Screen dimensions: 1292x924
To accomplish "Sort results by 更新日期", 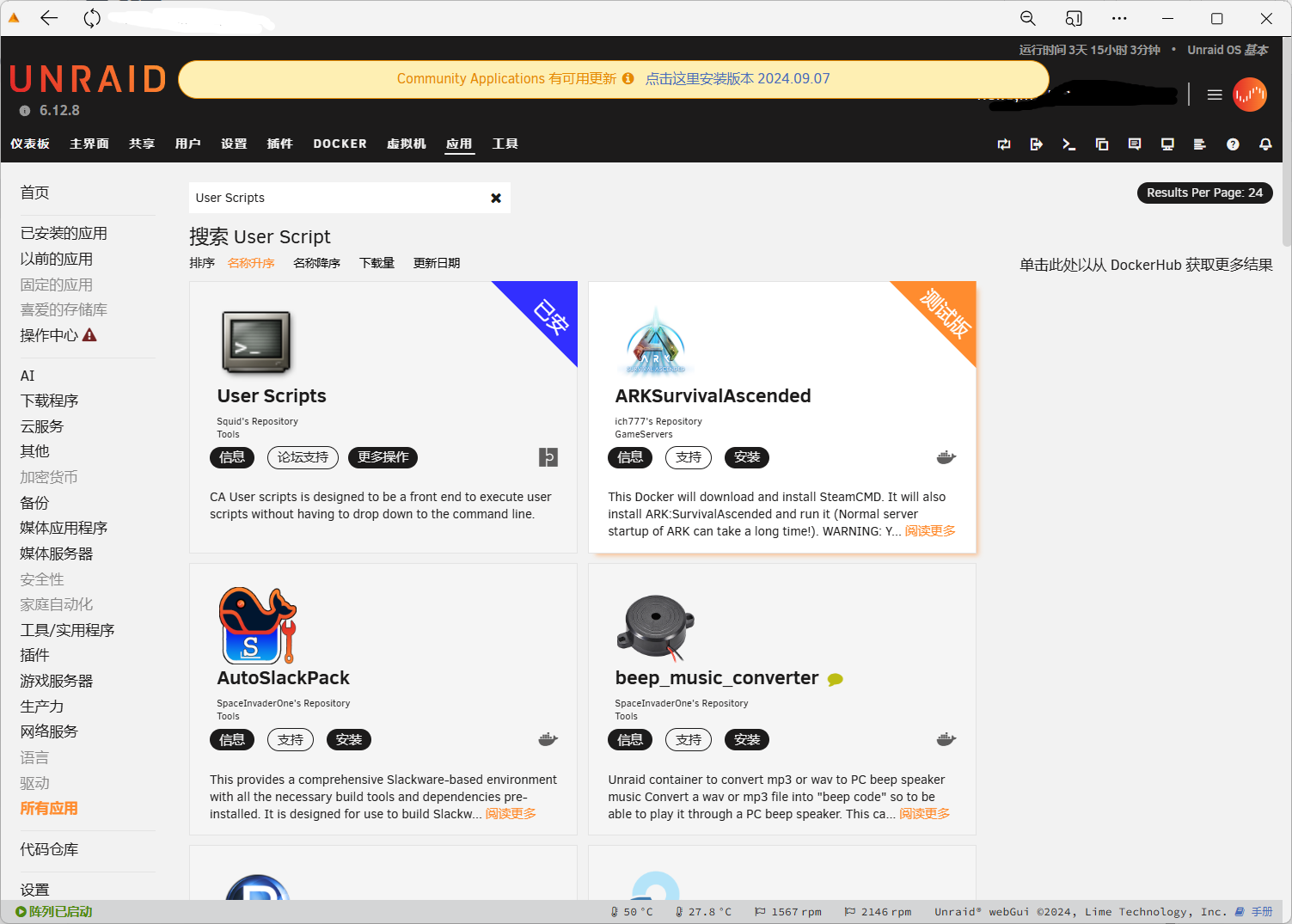I will (437, 263).
